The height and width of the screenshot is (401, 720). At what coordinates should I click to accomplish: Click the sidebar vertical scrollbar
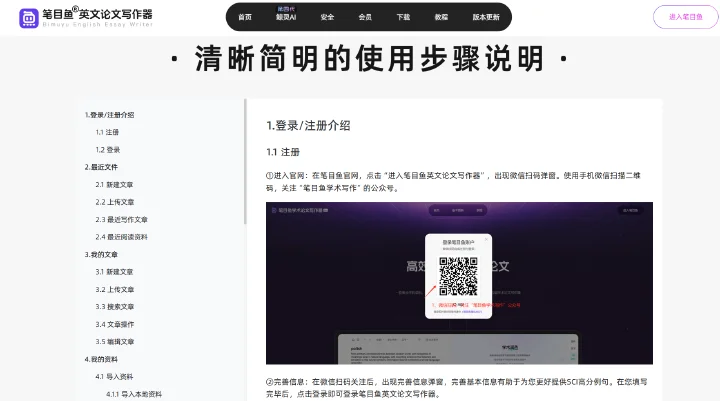coord(245,161)
